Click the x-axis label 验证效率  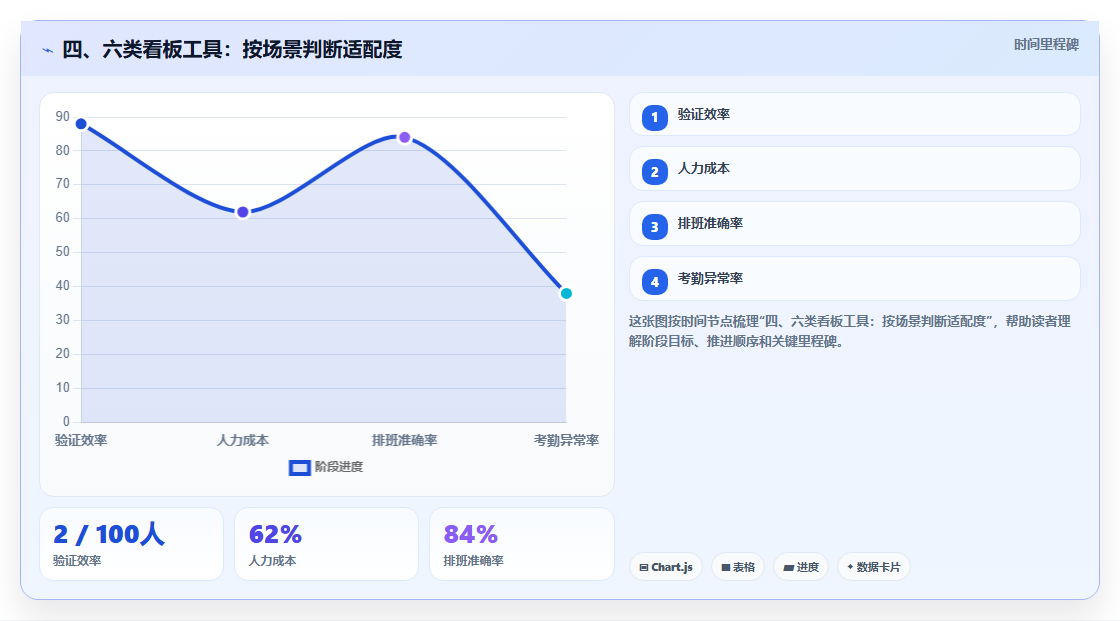(81, 440)
